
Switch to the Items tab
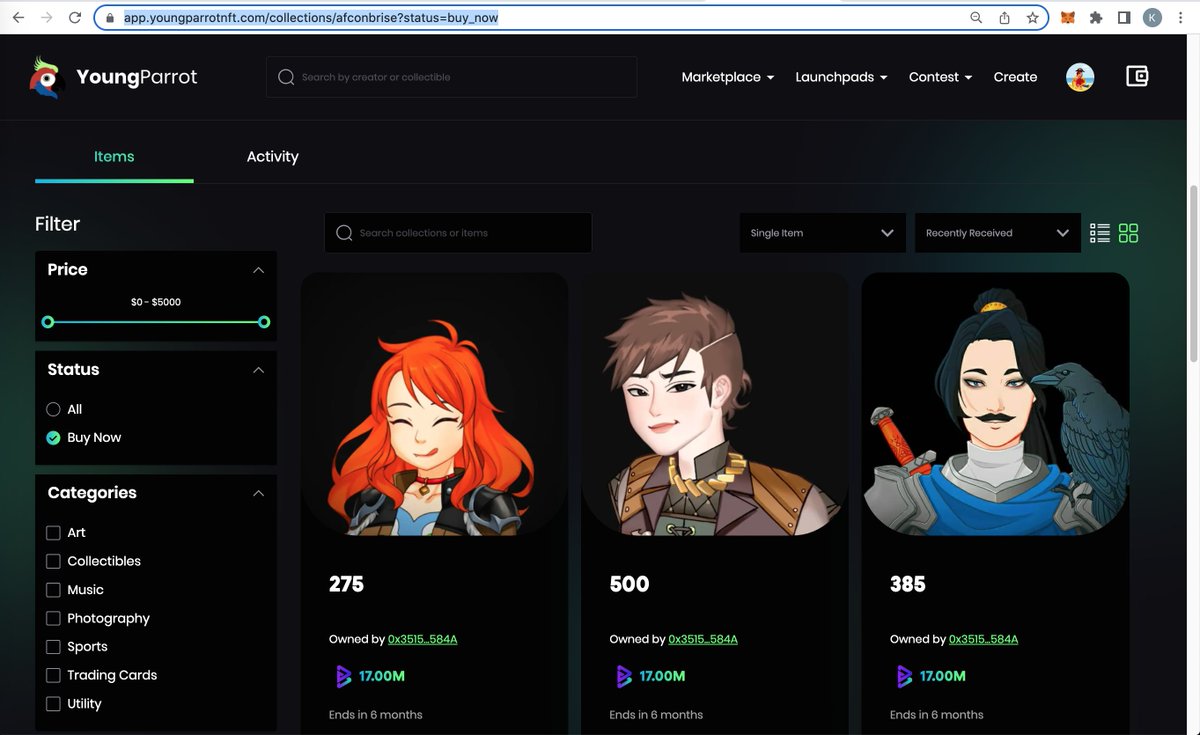[x=114, y=157]
